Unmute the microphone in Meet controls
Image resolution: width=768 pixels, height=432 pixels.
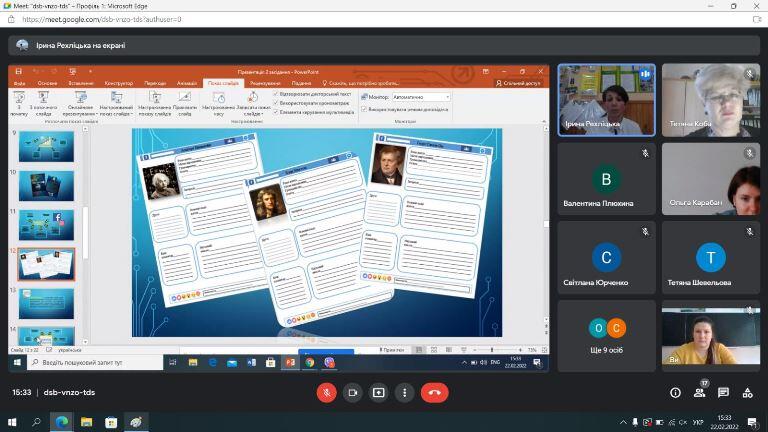tap(326, 393)
